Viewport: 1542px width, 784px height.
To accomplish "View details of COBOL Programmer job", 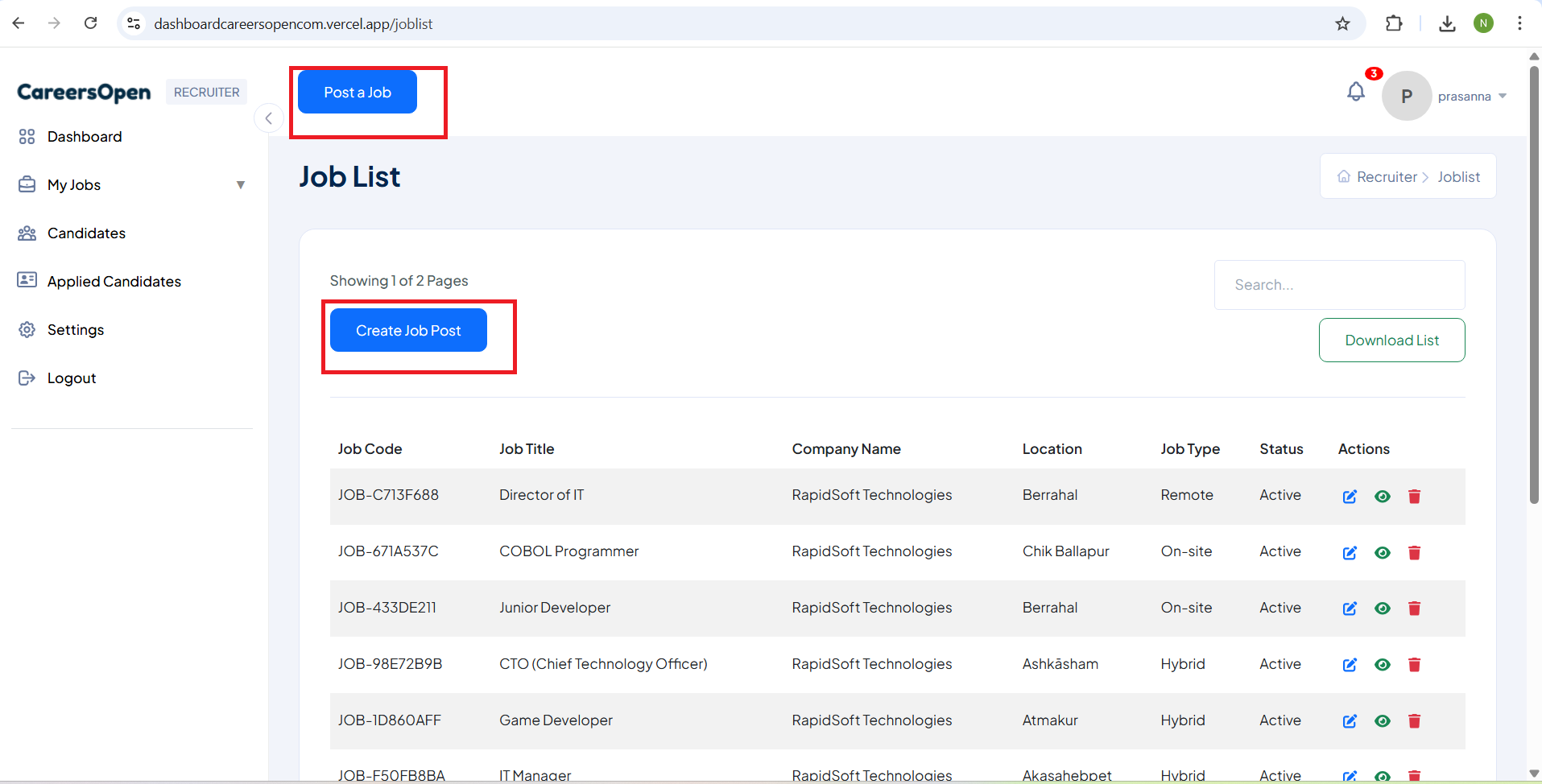I will click(x=1383, y=553).
